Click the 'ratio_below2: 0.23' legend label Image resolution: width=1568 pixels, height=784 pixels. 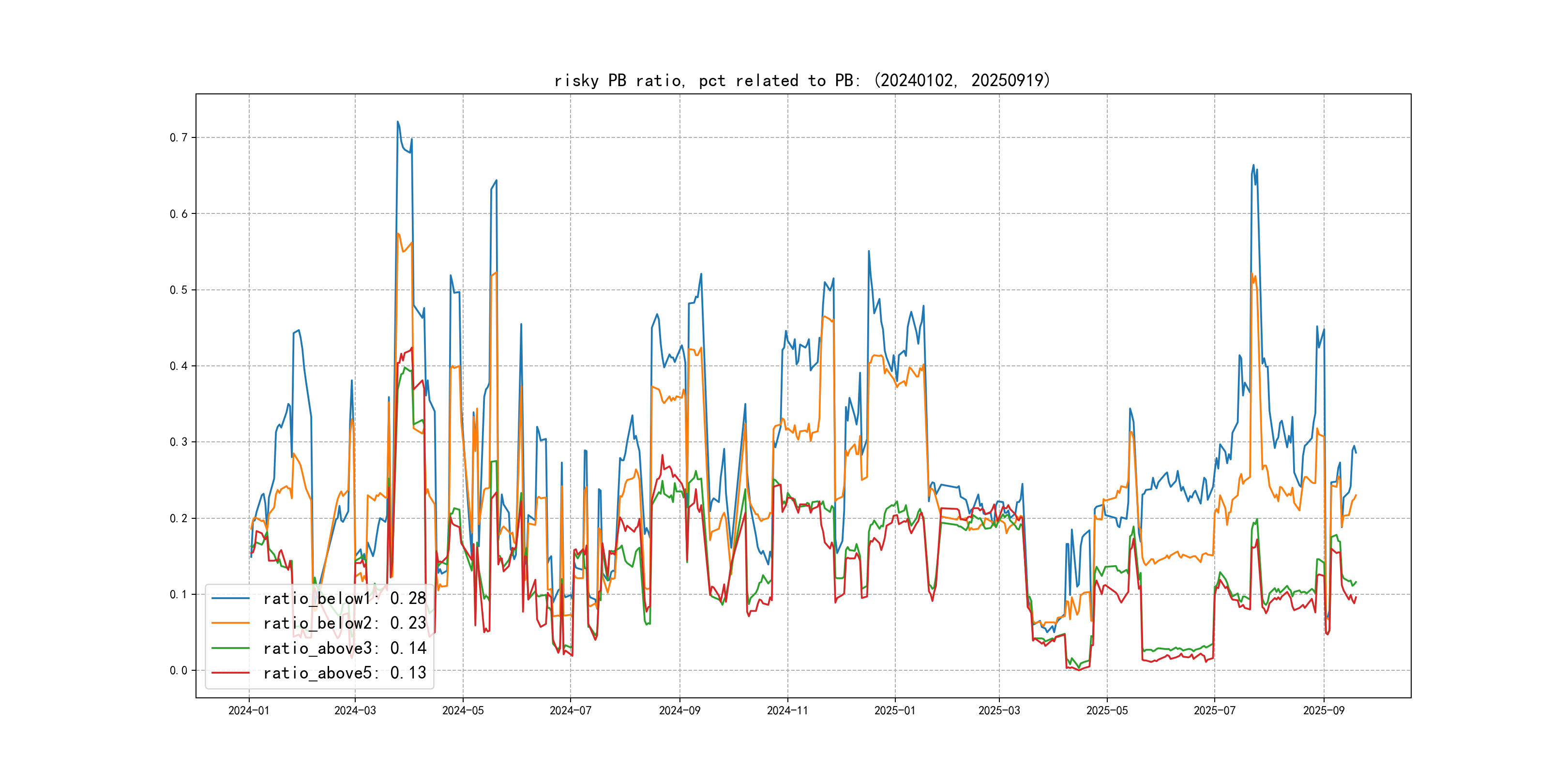point(345,623)
